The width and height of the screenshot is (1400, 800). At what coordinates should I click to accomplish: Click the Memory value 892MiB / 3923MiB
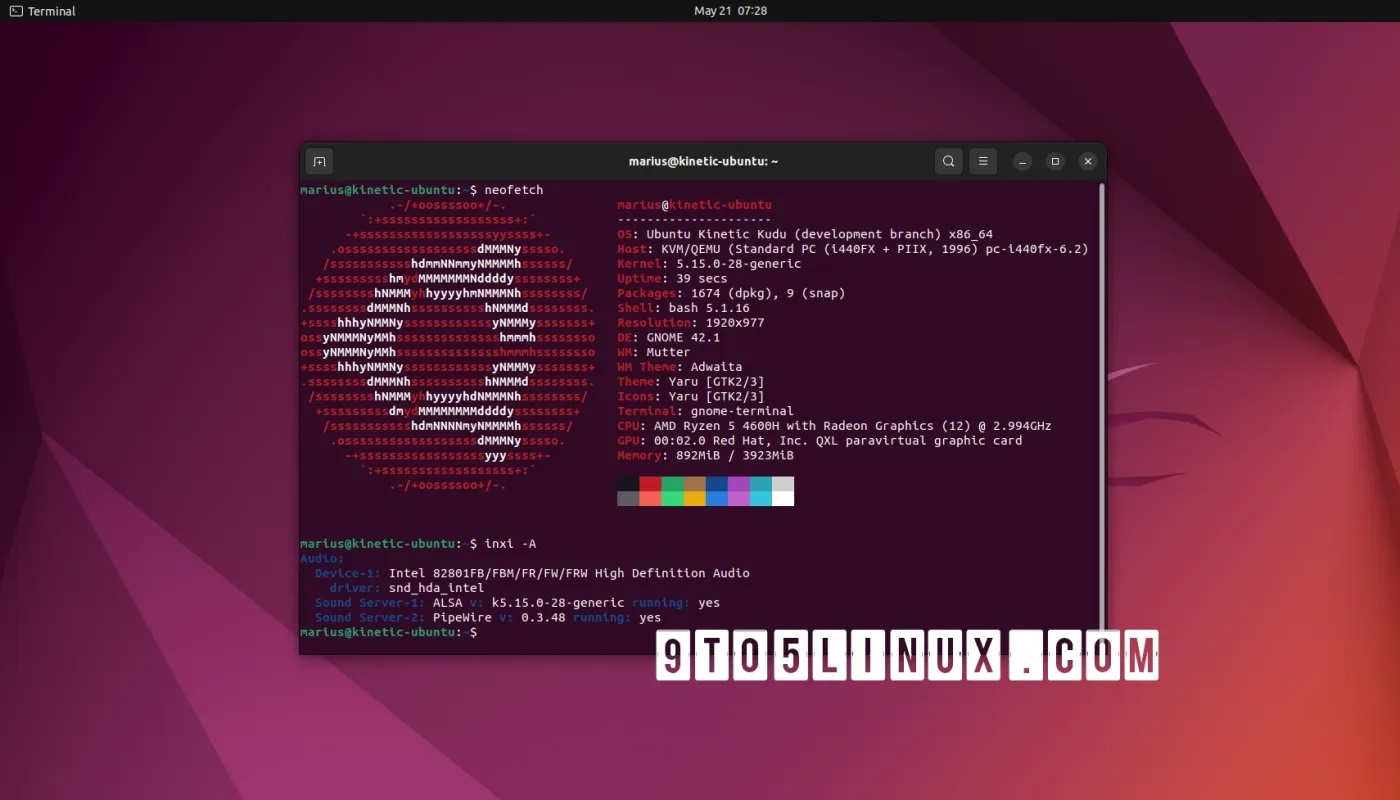click(x=735, y=455)
